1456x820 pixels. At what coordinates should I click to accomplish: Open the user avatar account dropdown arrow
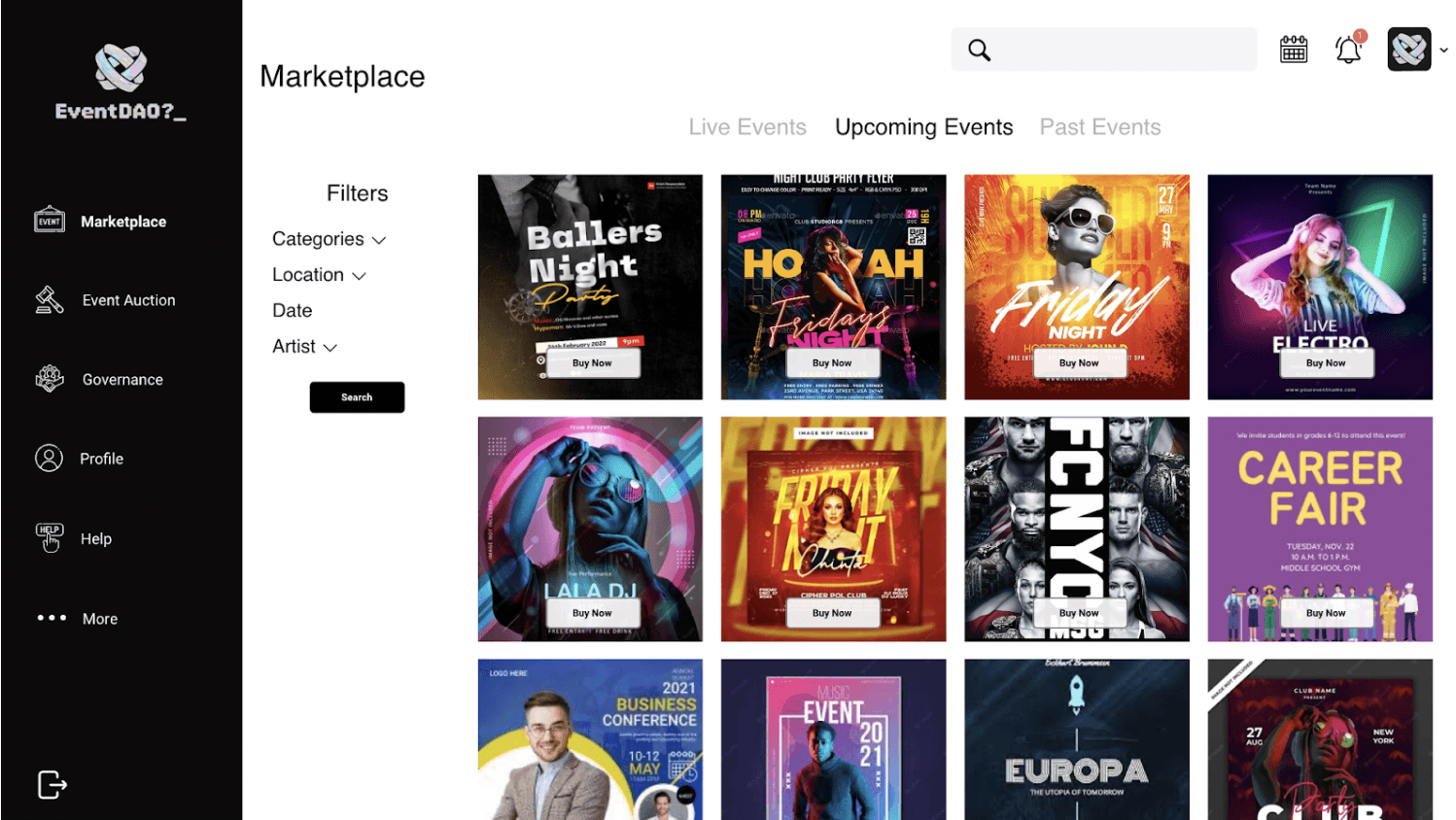tap(1443, 51)
